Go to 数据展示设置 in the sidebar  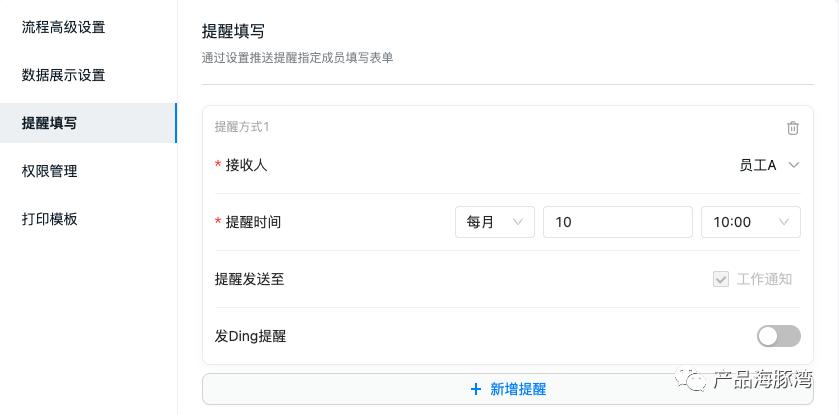pos(63,75)
